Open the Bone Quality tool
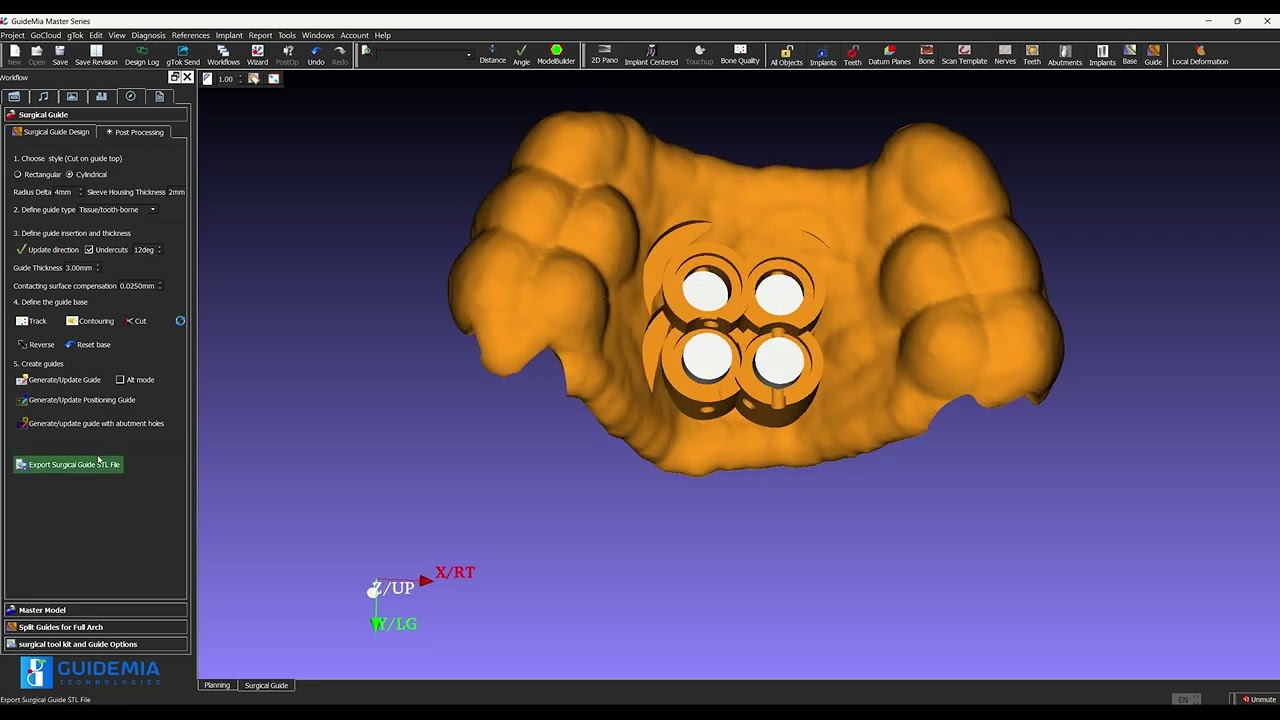Screen dimensions: 1280x720 click(740, 54)
